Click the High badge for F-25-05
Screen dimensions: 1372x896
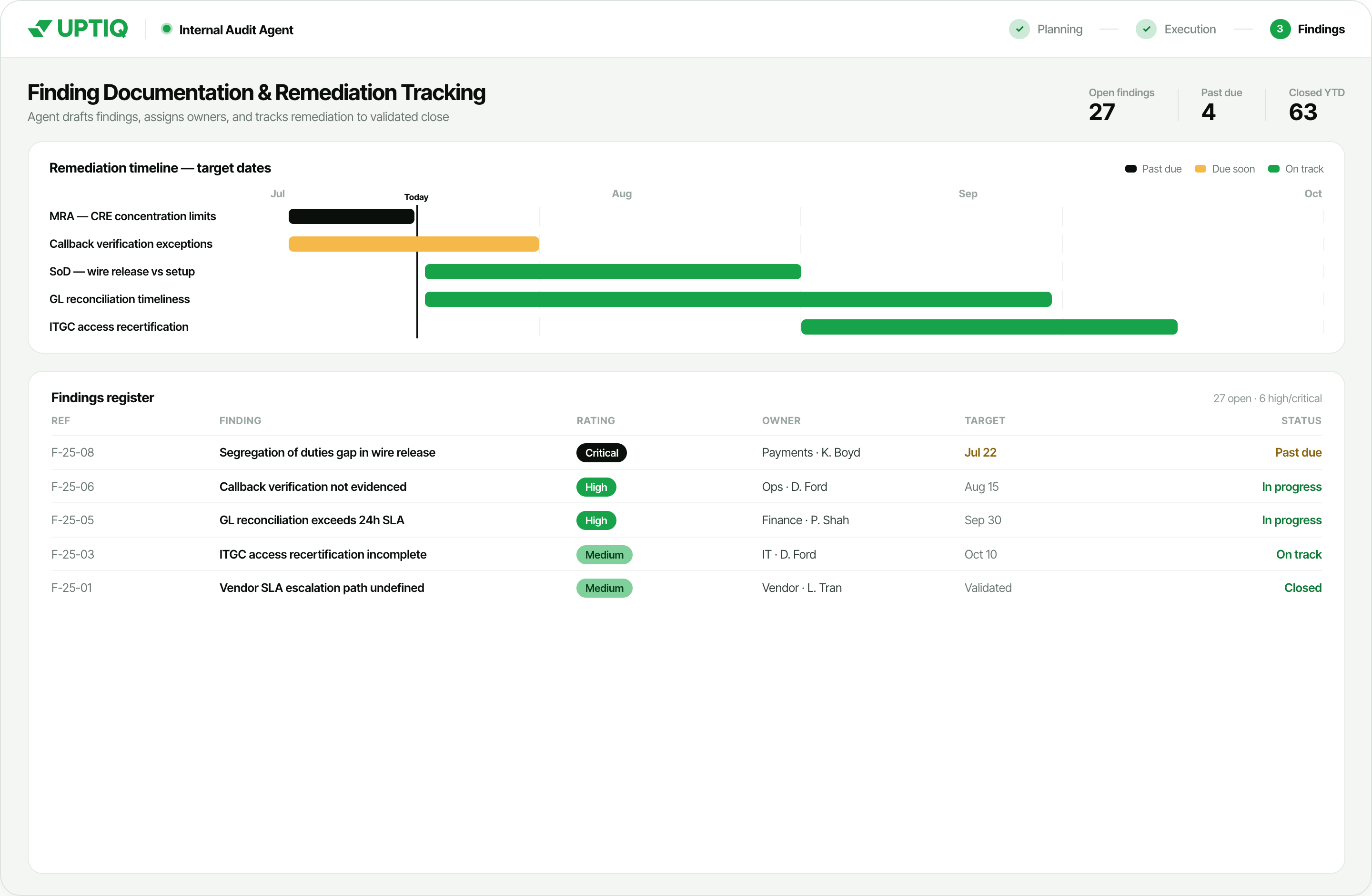[596, 520]
